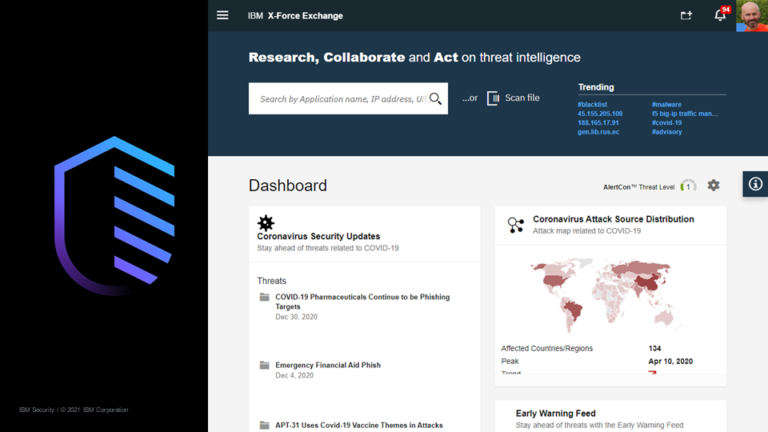The height and width of the screenshot is (432, 768).
Task: Open dashboard settings gear
Action: tap(714, 185)
